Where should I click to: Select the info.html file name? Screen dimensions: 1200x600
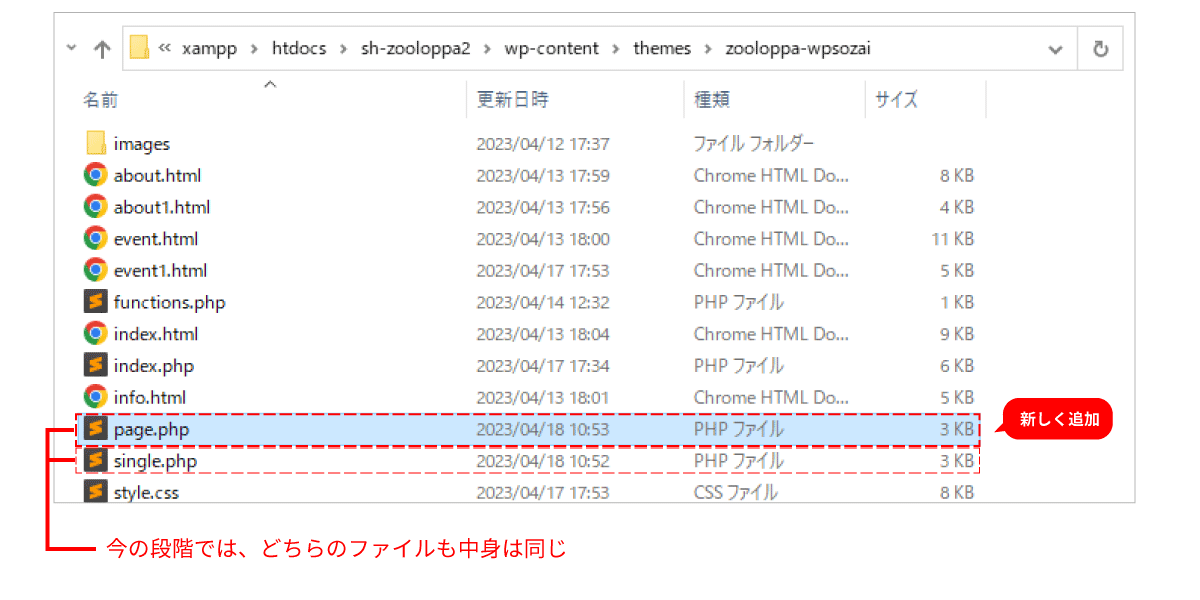point(150,397)
